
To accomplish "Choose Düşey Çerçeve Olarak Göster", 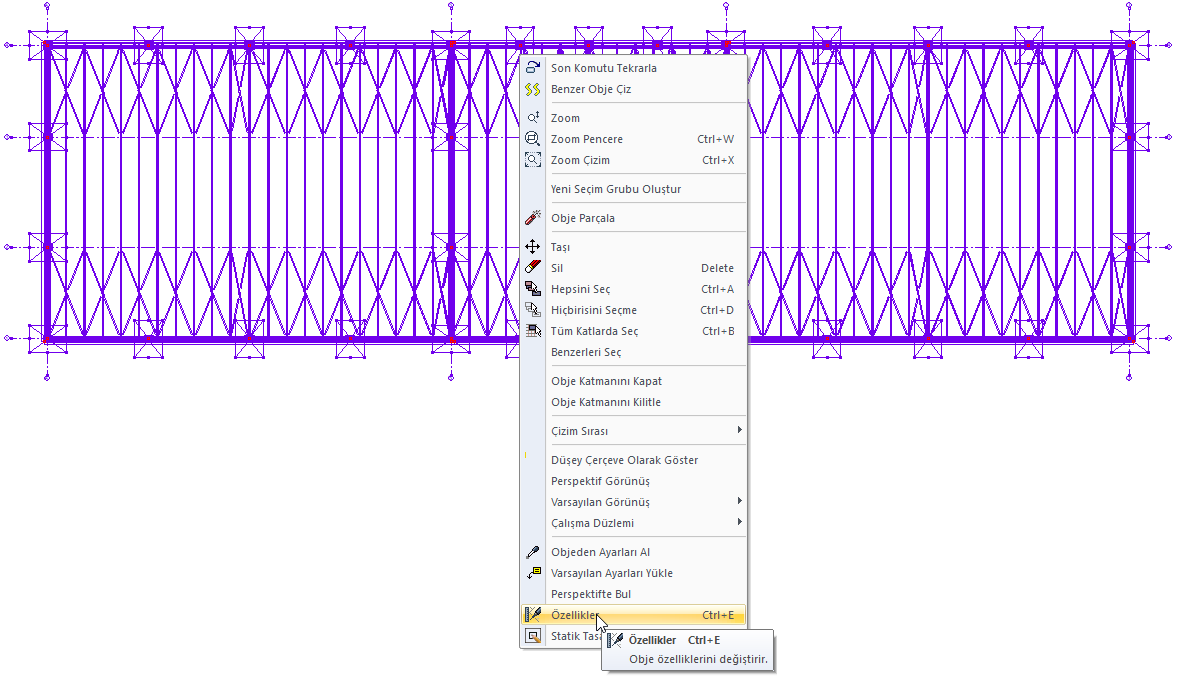I will point(633,460).
